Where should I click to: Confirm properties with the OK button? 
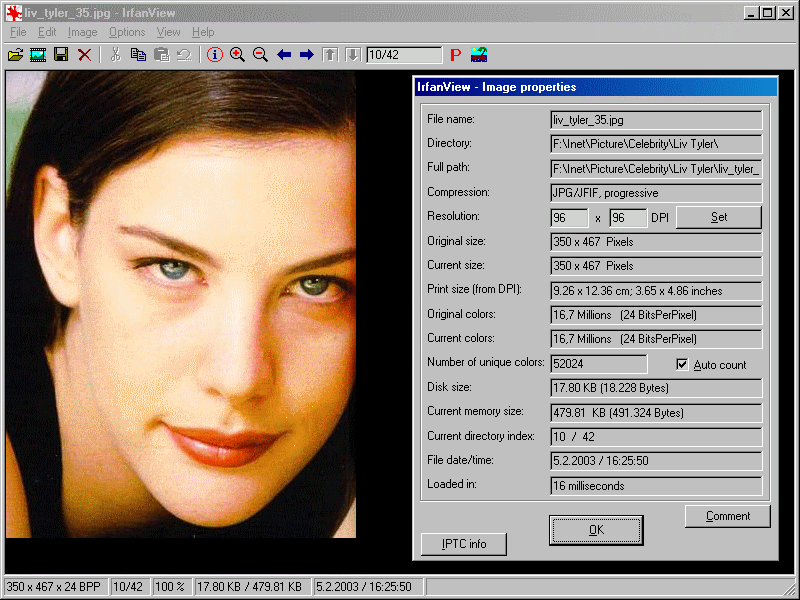[x=596, y=530]
